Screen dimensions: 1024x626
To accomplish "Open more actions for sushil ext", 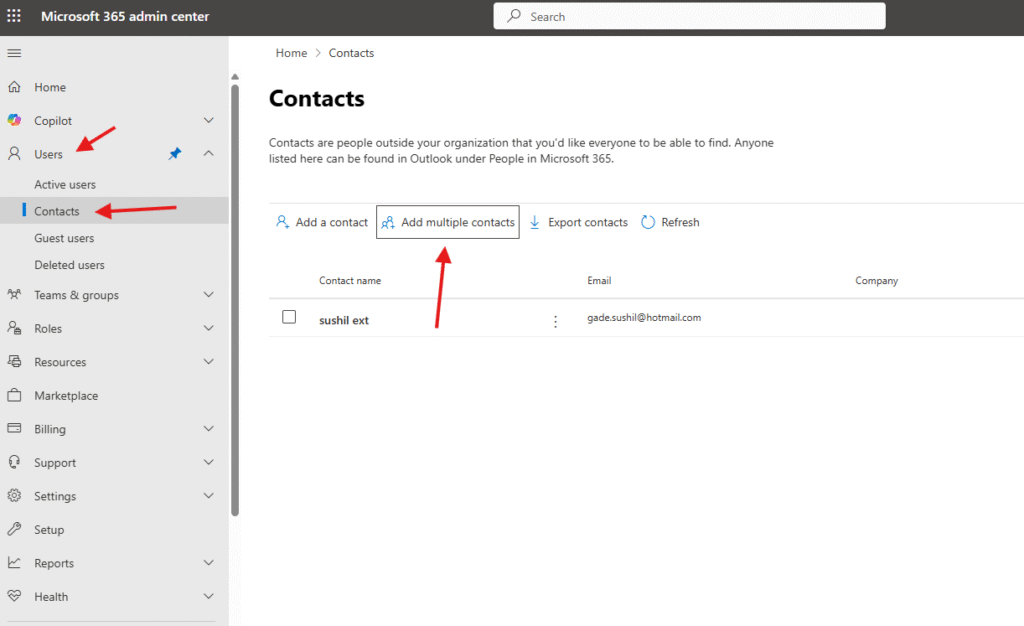I will (556, 321).
